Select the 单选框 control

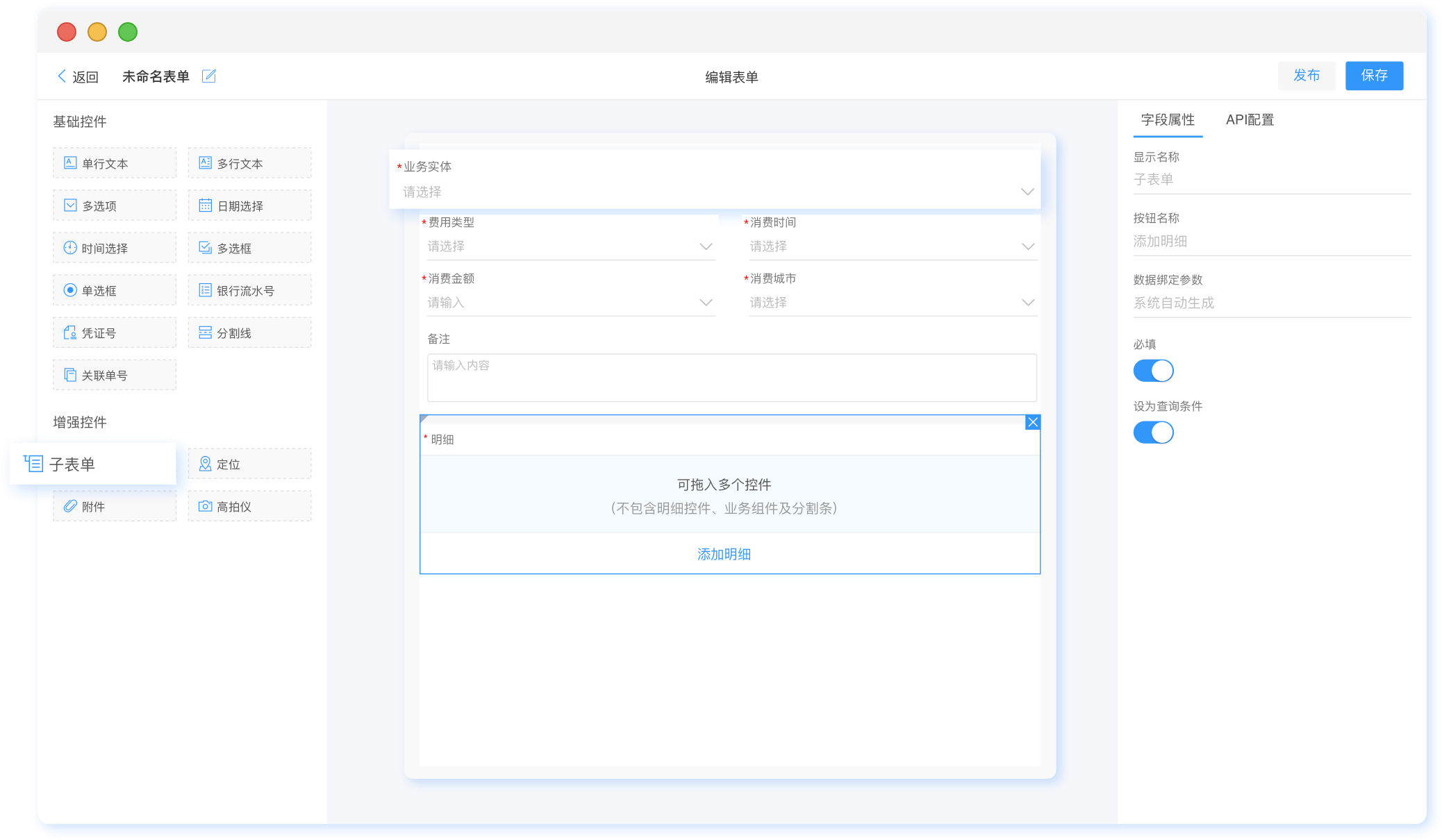click(x=114, y=289)
